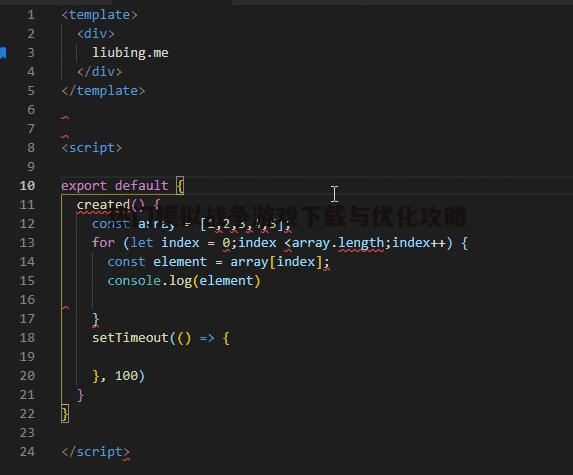The height and width of the screenshot is (475, 573).
Task: Click the highlighted closing brace on line 22
Action: (65, 414)
